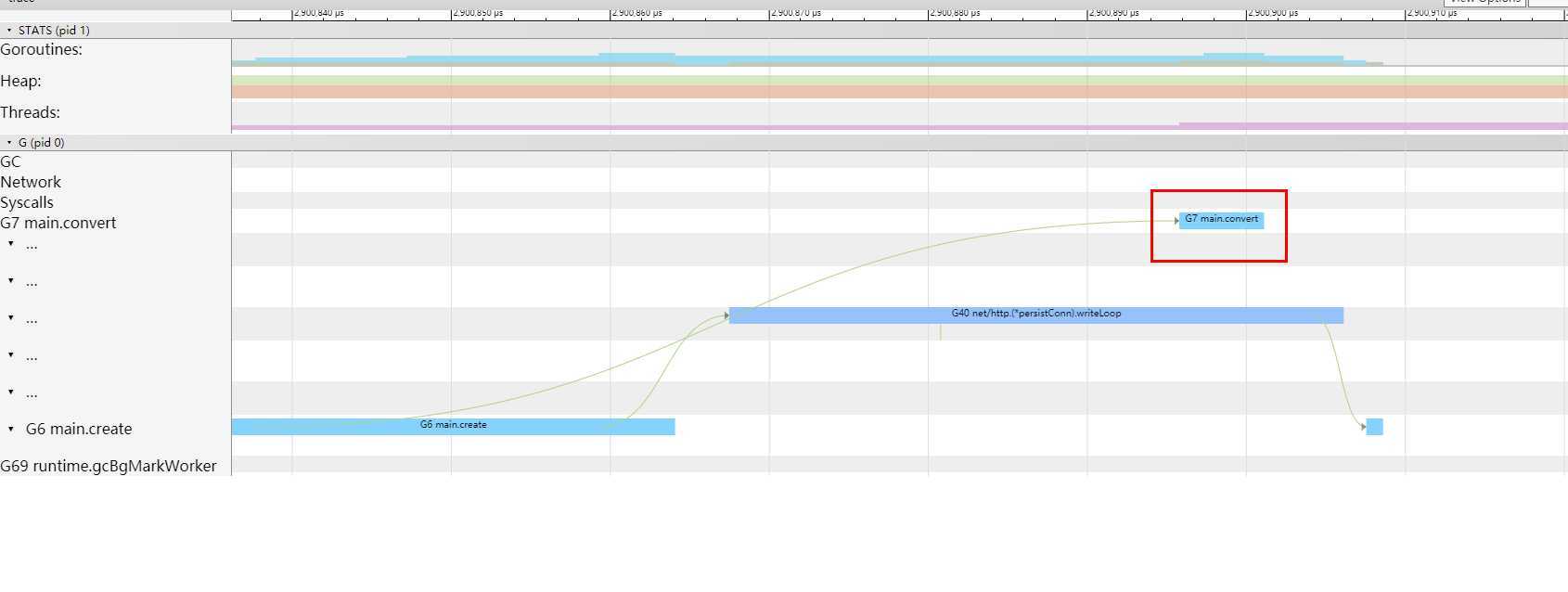Screen dimensions: 1568x592
Task: Click the 2,900,880 µs ruler mark
Action: point(956,13)
